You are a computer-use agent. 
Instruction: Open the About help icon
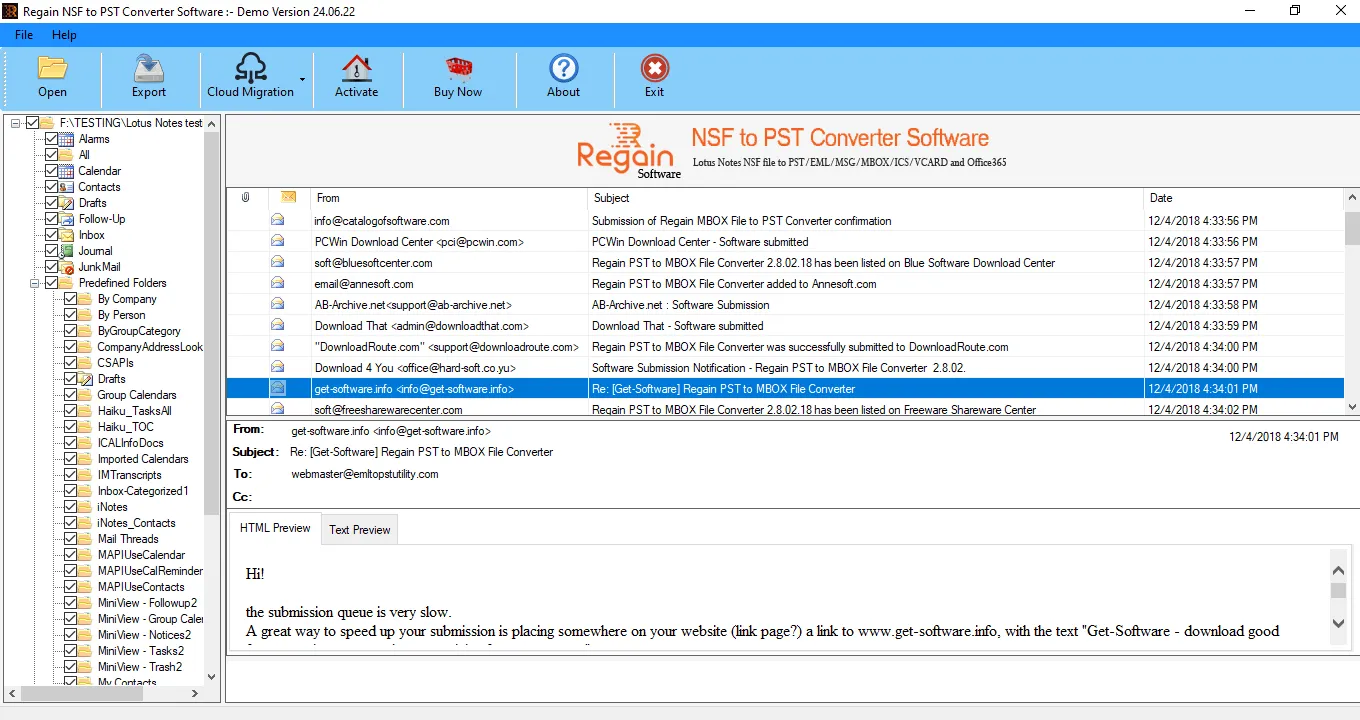coord(564,68)
